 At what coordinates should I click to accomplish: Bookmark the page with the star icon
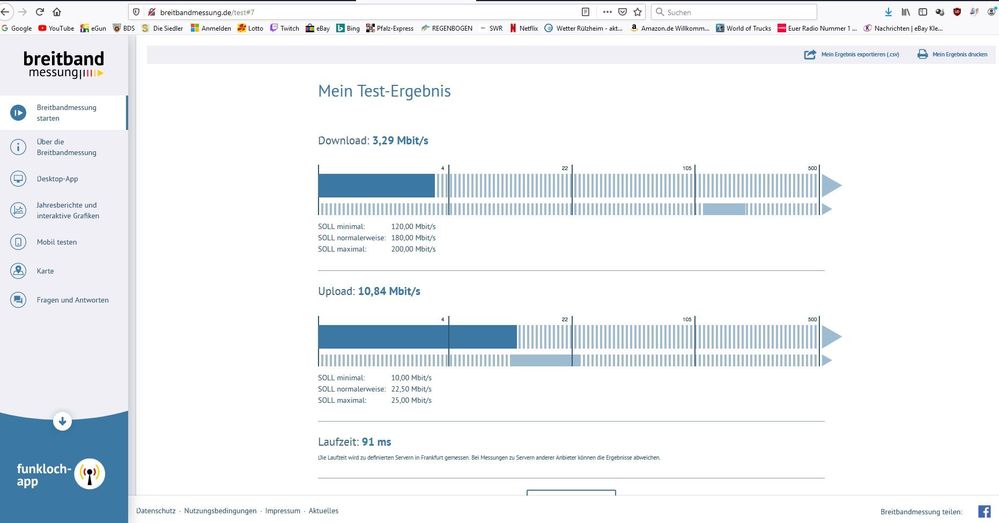click(638, 12)
